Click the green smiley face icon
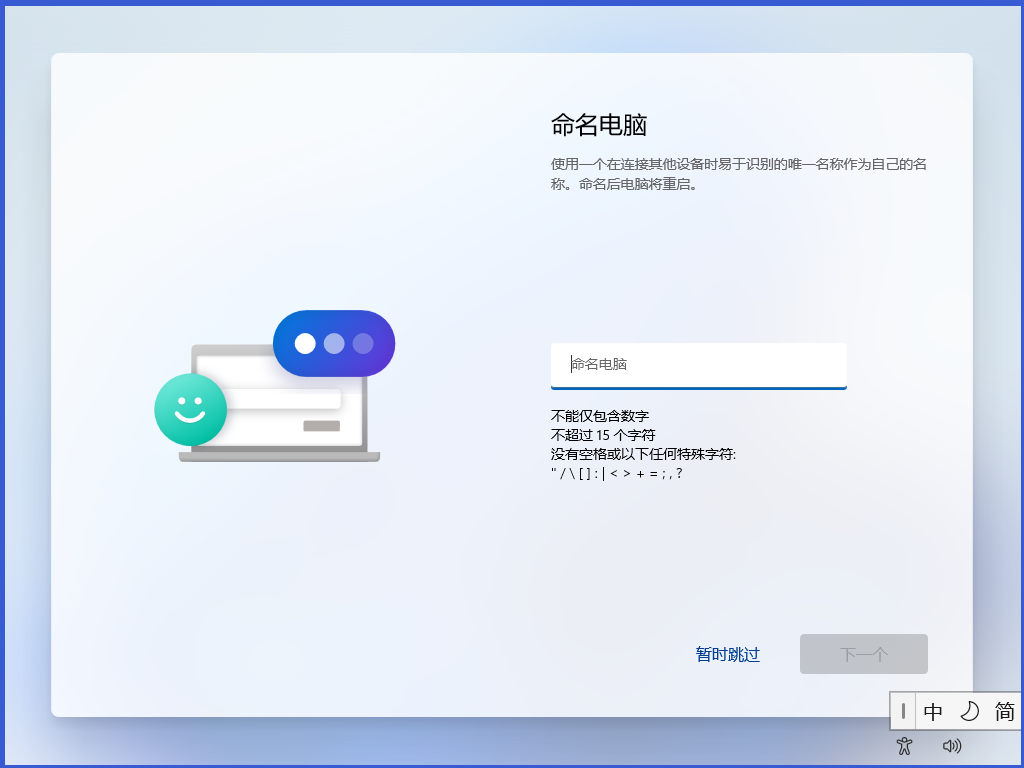Image resolution: width=1024 pixels, height=768 pixels. [x=190, y=410]
